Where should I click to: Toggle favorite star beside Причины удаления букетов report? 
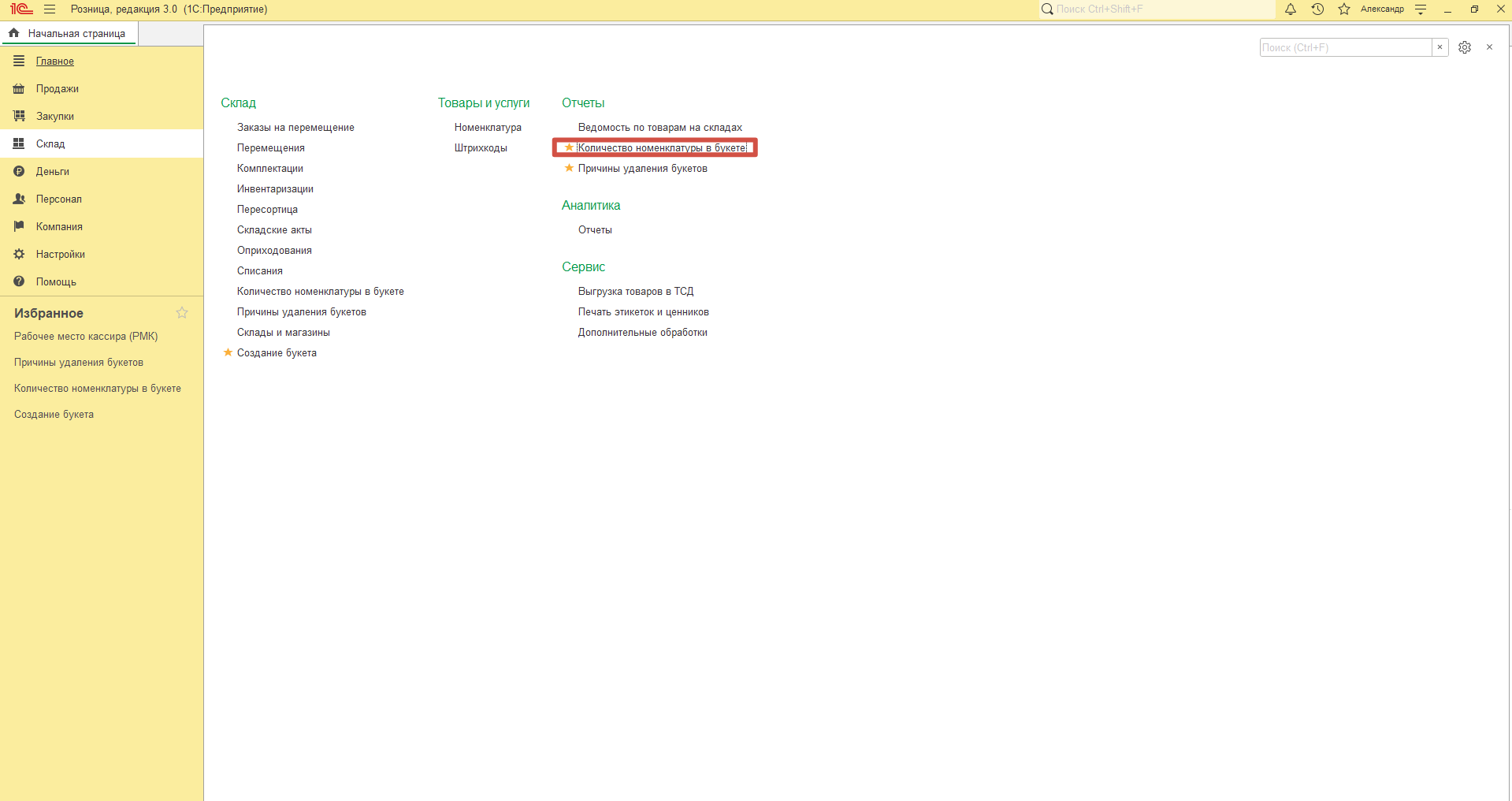click(569, 168)
